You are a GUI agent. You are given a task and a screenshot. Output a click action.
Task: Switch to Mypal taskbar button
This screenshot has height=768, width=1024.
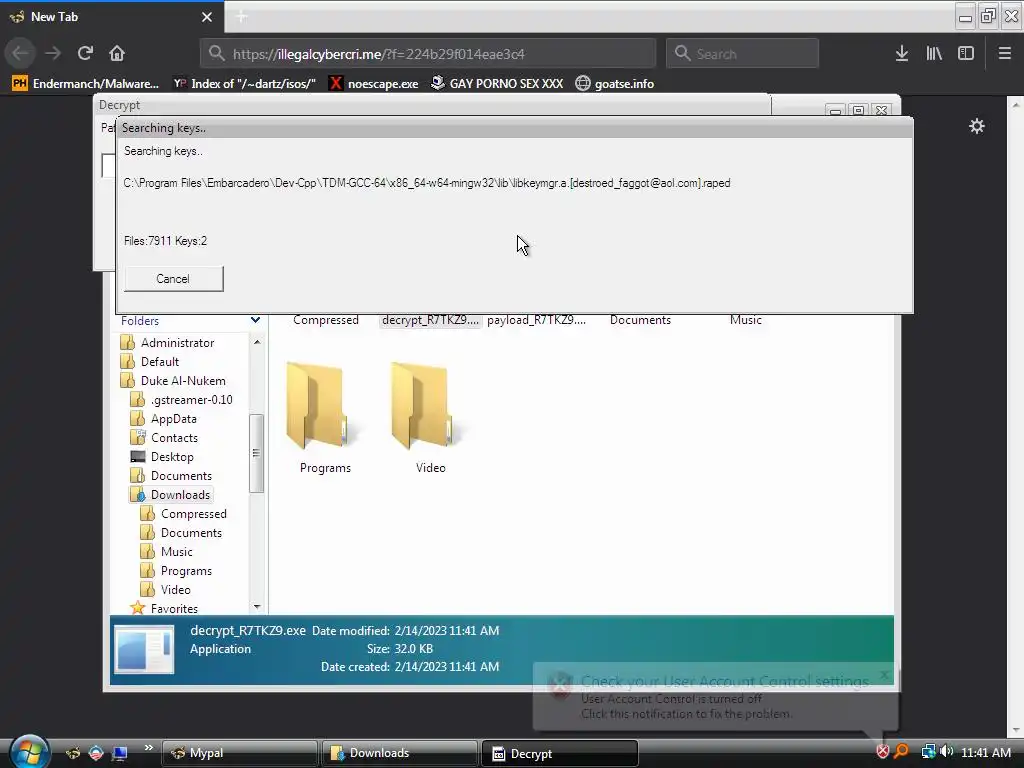click(239, 753)
